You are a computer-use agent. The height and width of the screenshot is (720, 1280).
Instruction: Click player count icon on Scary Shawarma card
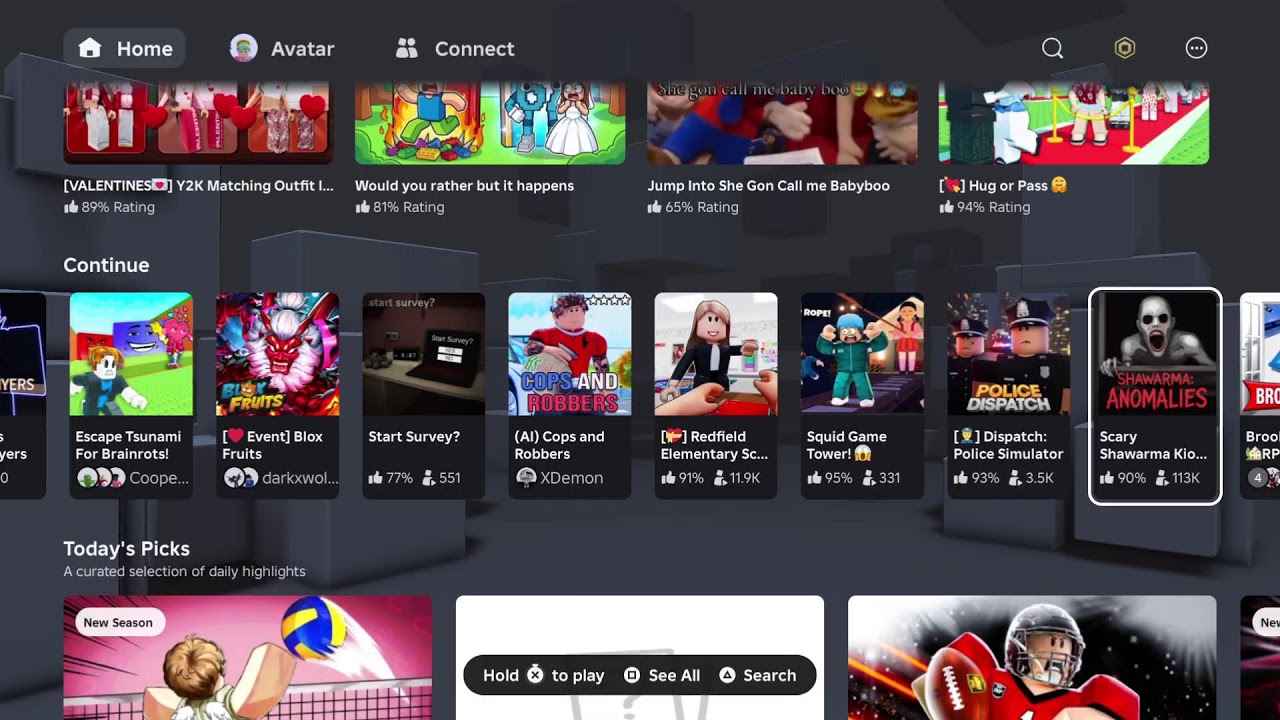[x=1160, y=478]
